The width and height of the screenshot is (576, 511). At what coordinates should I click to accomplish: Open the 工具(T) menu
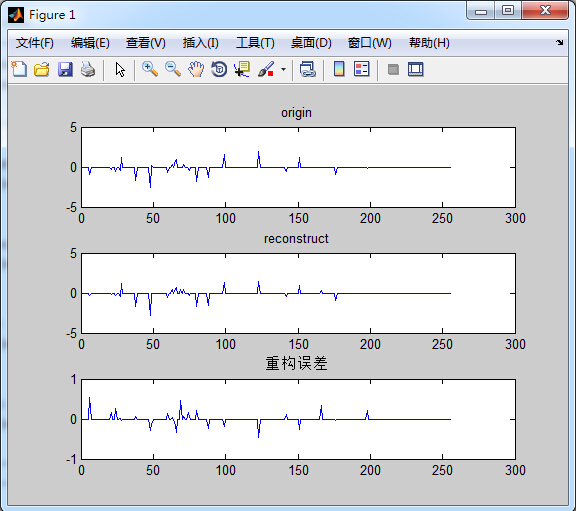tap(255, 43)
